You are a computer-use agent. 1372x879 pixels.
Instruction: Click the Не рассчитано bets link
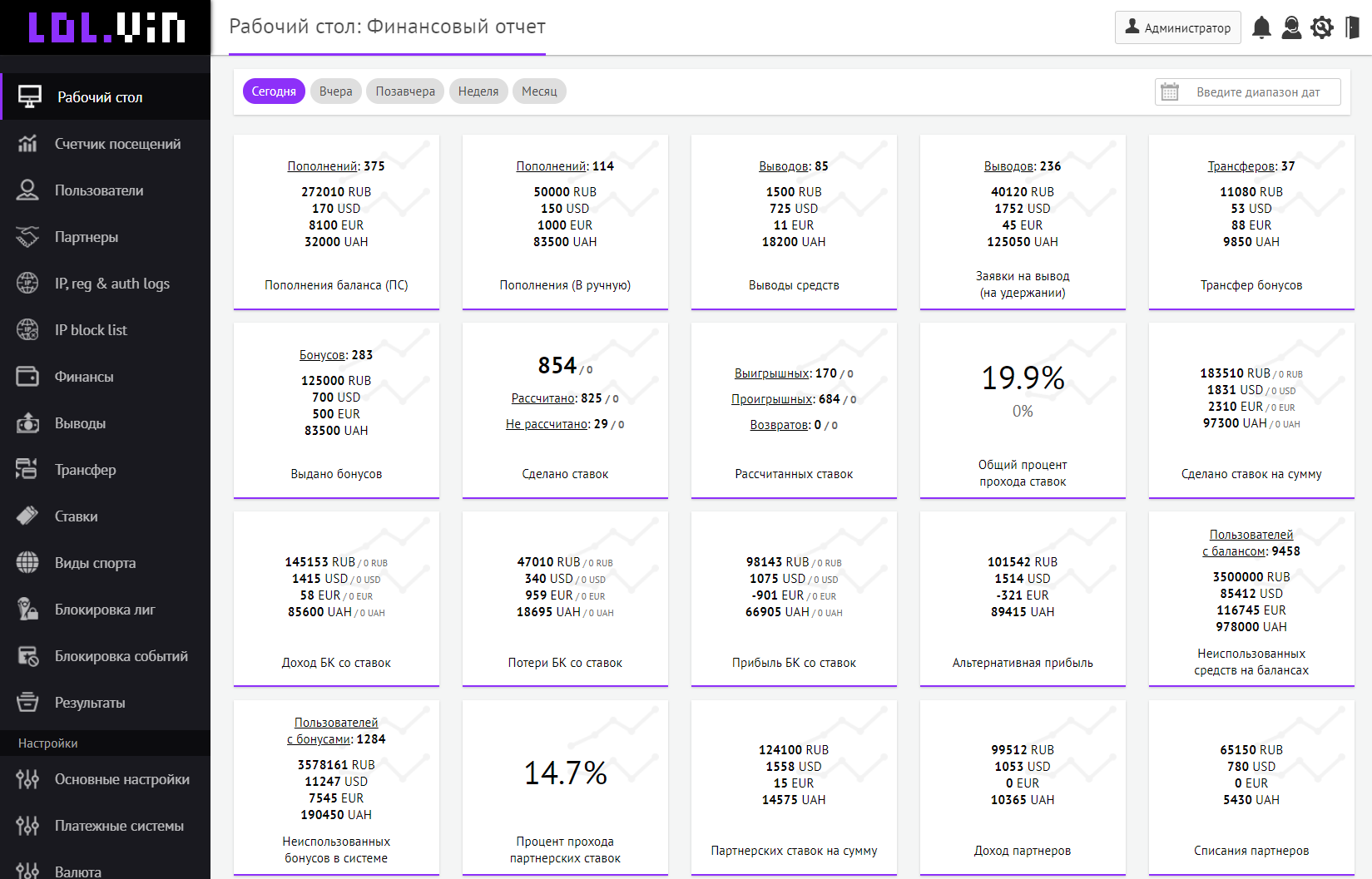click(547, 424)
